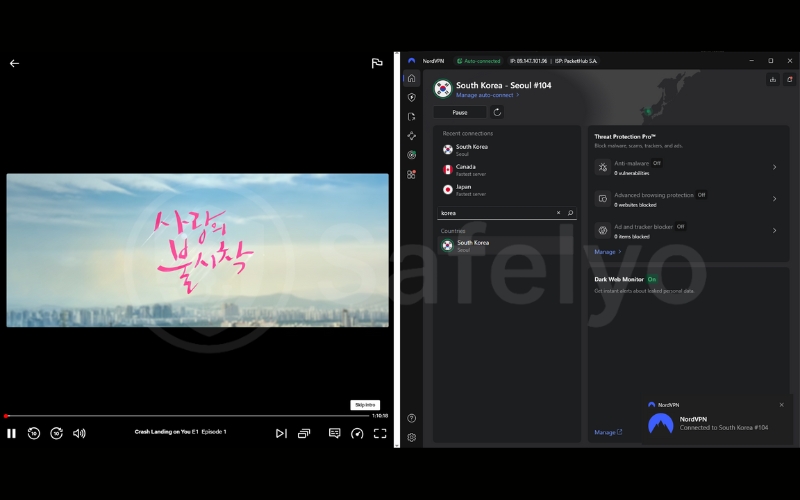Viewport: 800px width, 500px height.
Task: Expand Ad and tracker blocker chevron
Action: pyautogui.click(x=774, y=231)
